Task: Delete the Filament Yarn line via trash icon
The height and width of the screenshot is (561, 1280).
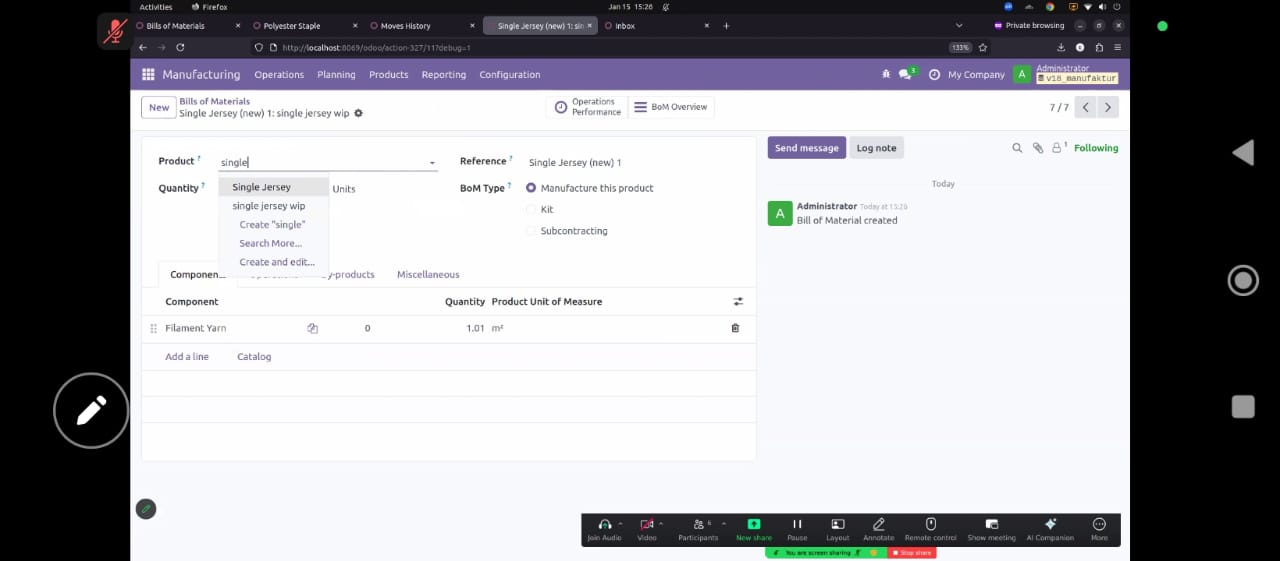Action: tap(735, 328)
